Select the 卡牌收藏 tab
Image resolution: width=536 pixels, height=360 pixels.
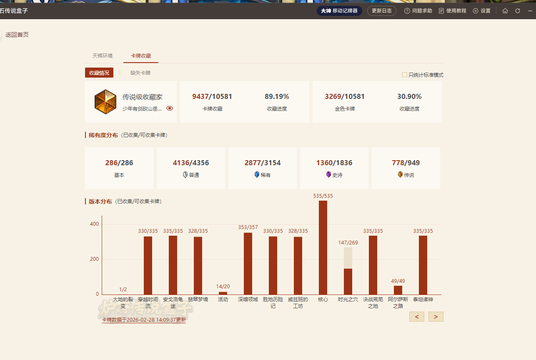coord(141,55)
